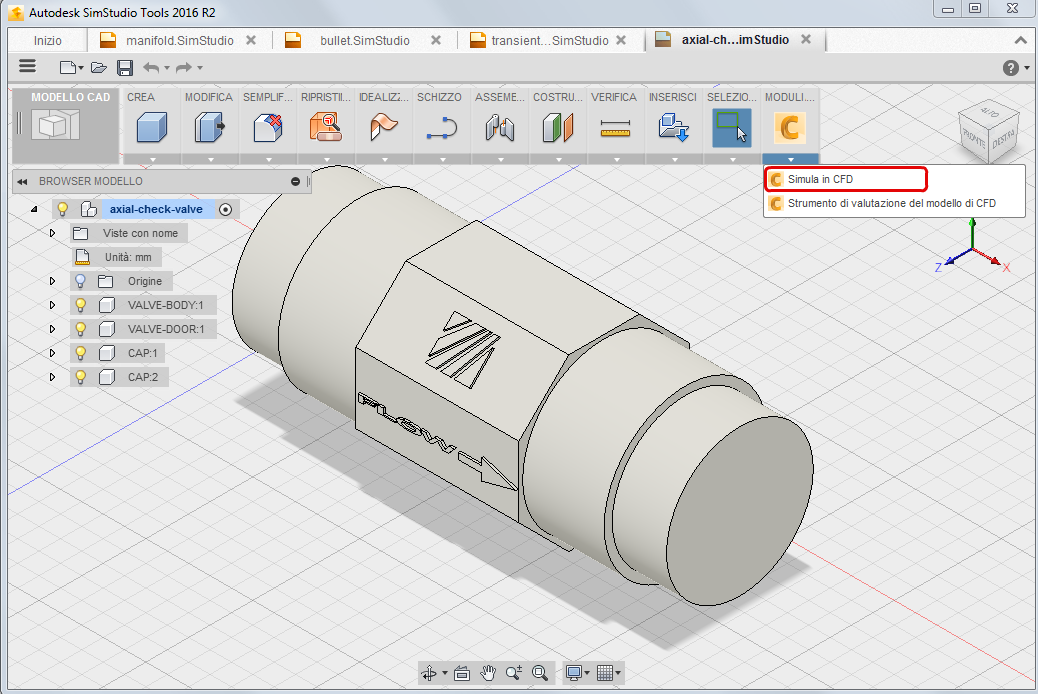Open the MODIFICA dropdown arrow
Image resolution: width=1038 pixels, height=694 pixels.
(211, 159)
